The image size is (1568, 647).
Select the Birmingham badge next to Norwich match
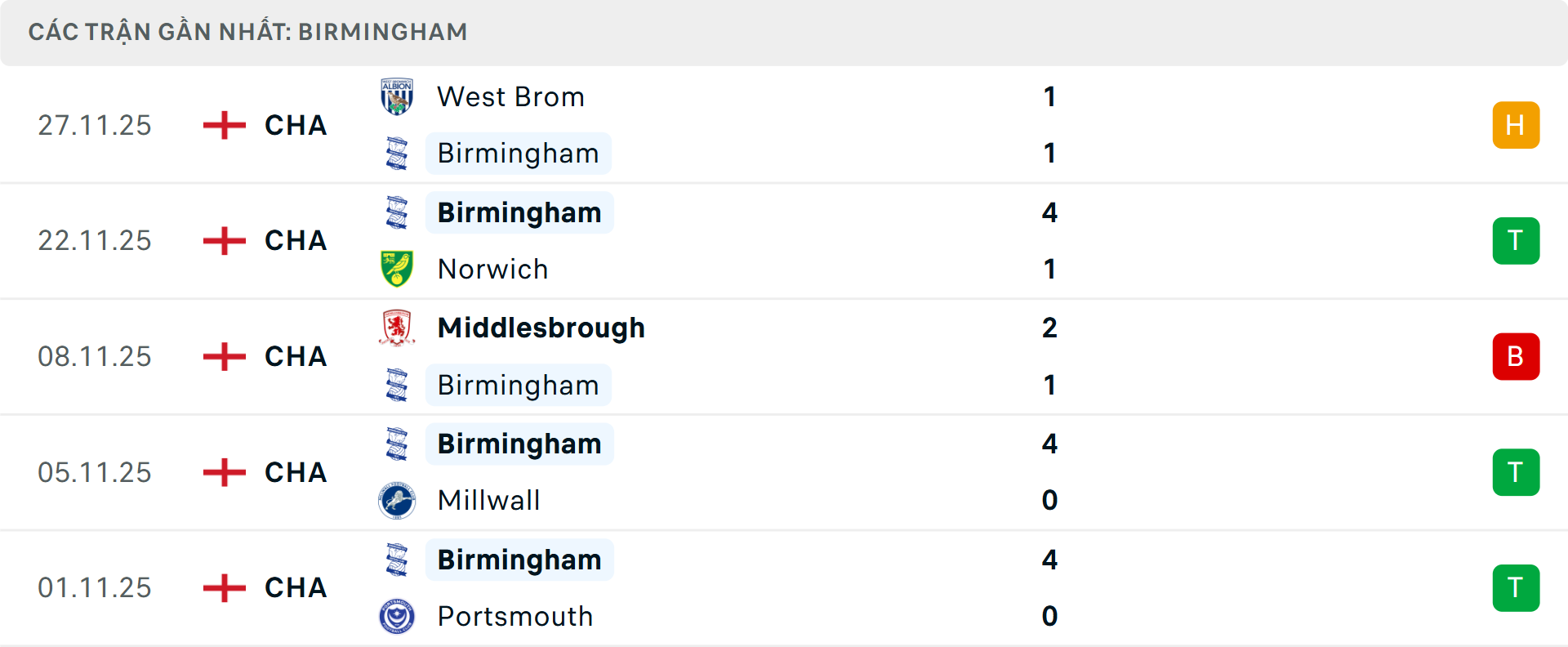tap(397, 212)
